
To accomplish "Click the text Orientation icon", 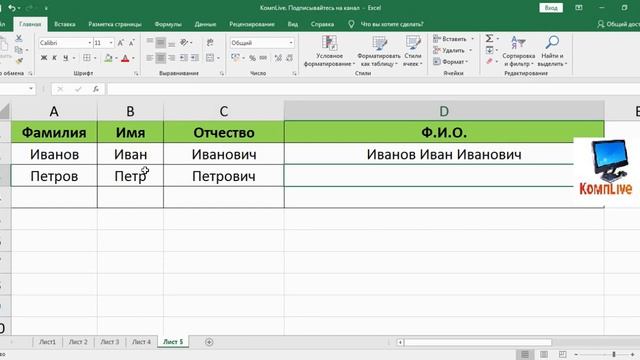I will click(184, 42).
